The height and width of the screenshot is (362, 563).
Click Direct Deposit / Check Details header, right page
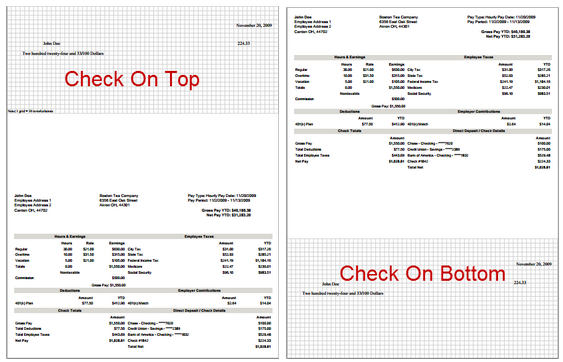coord(479,131)
